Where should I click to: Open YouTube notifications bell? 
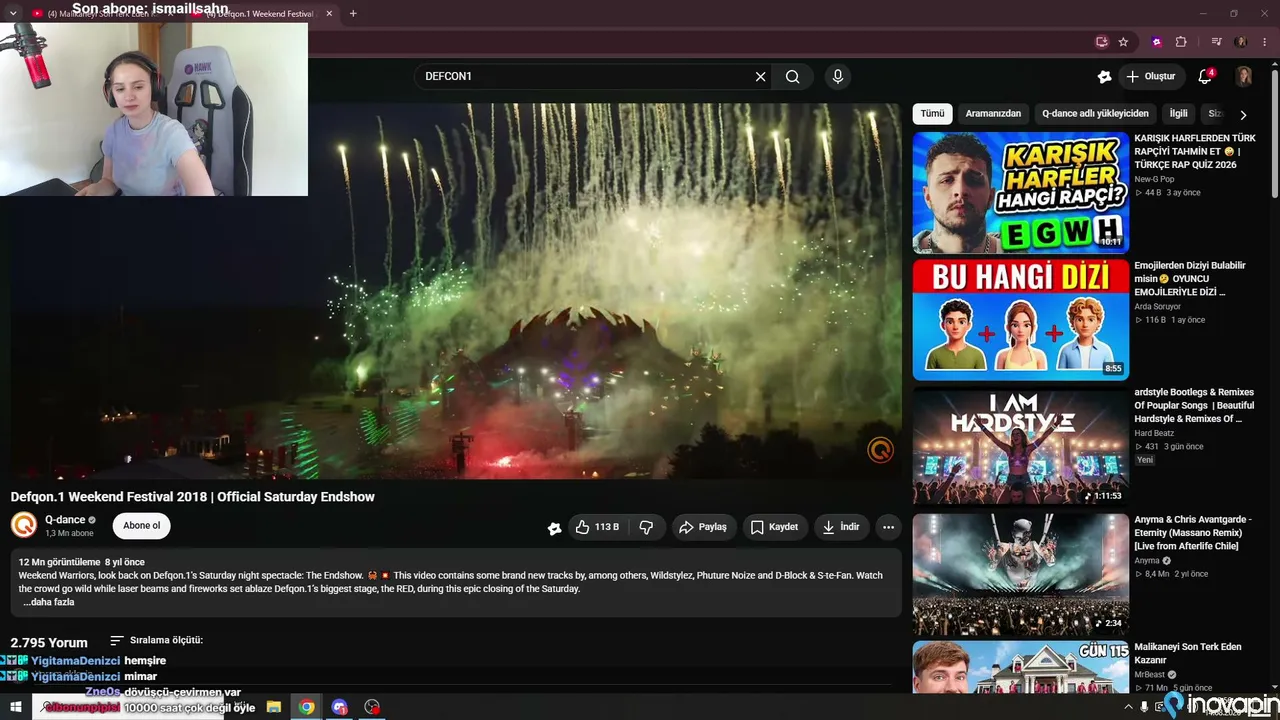tap(1205, 77)
